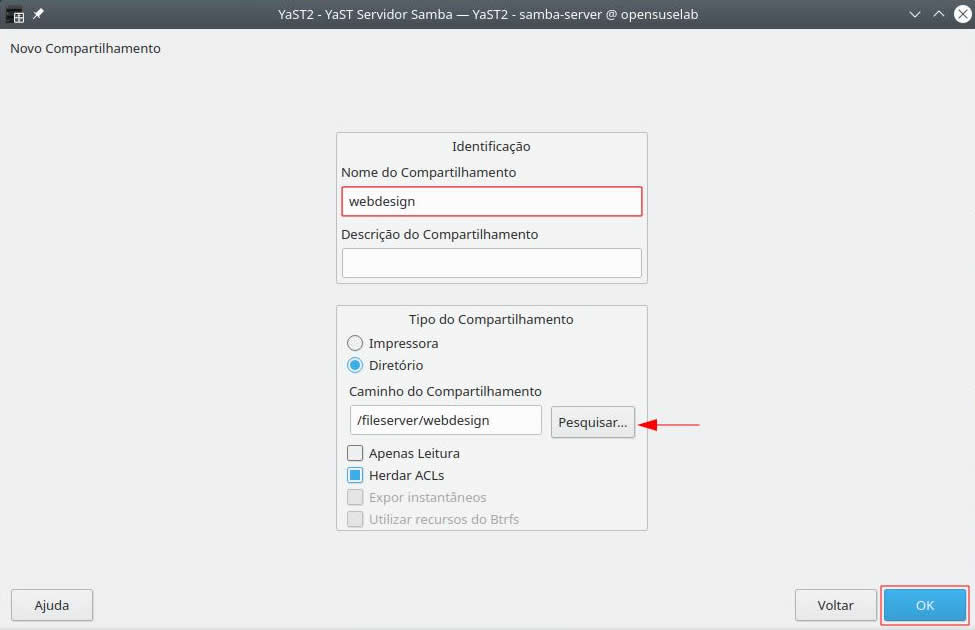This screenshot has height=630, width=975.
Task: Minimize the YaST2 window
Action: (915, 14)
